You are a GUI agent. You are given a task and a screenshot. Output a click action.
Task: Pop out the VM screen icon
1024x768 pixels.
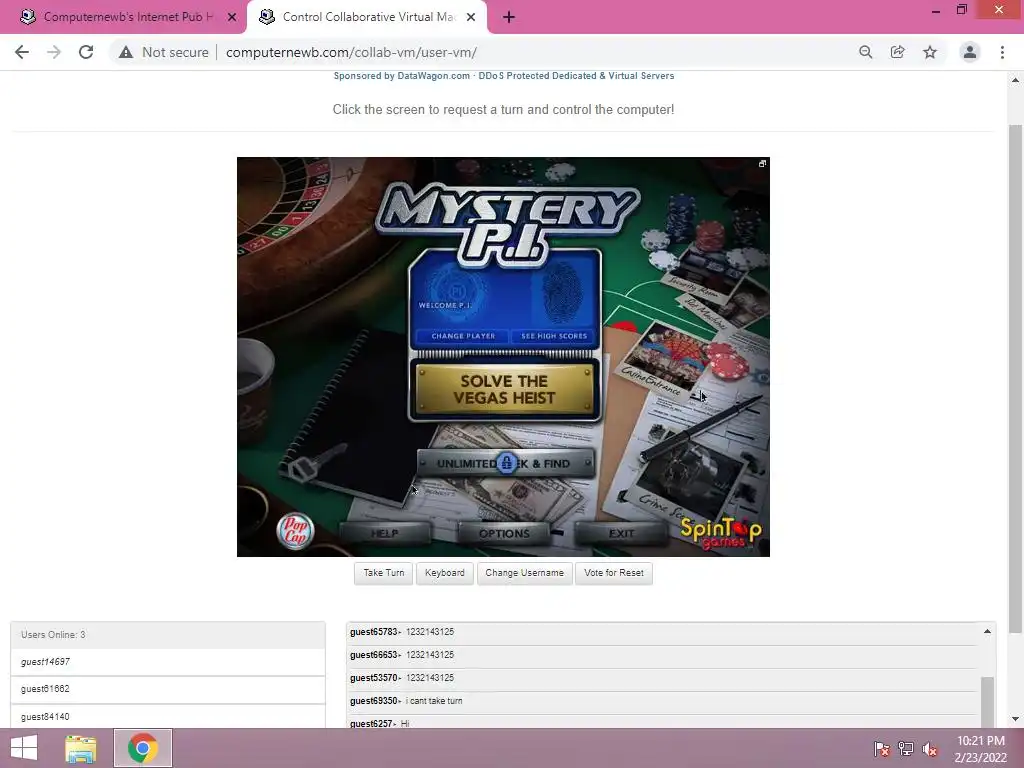point(762,164)
